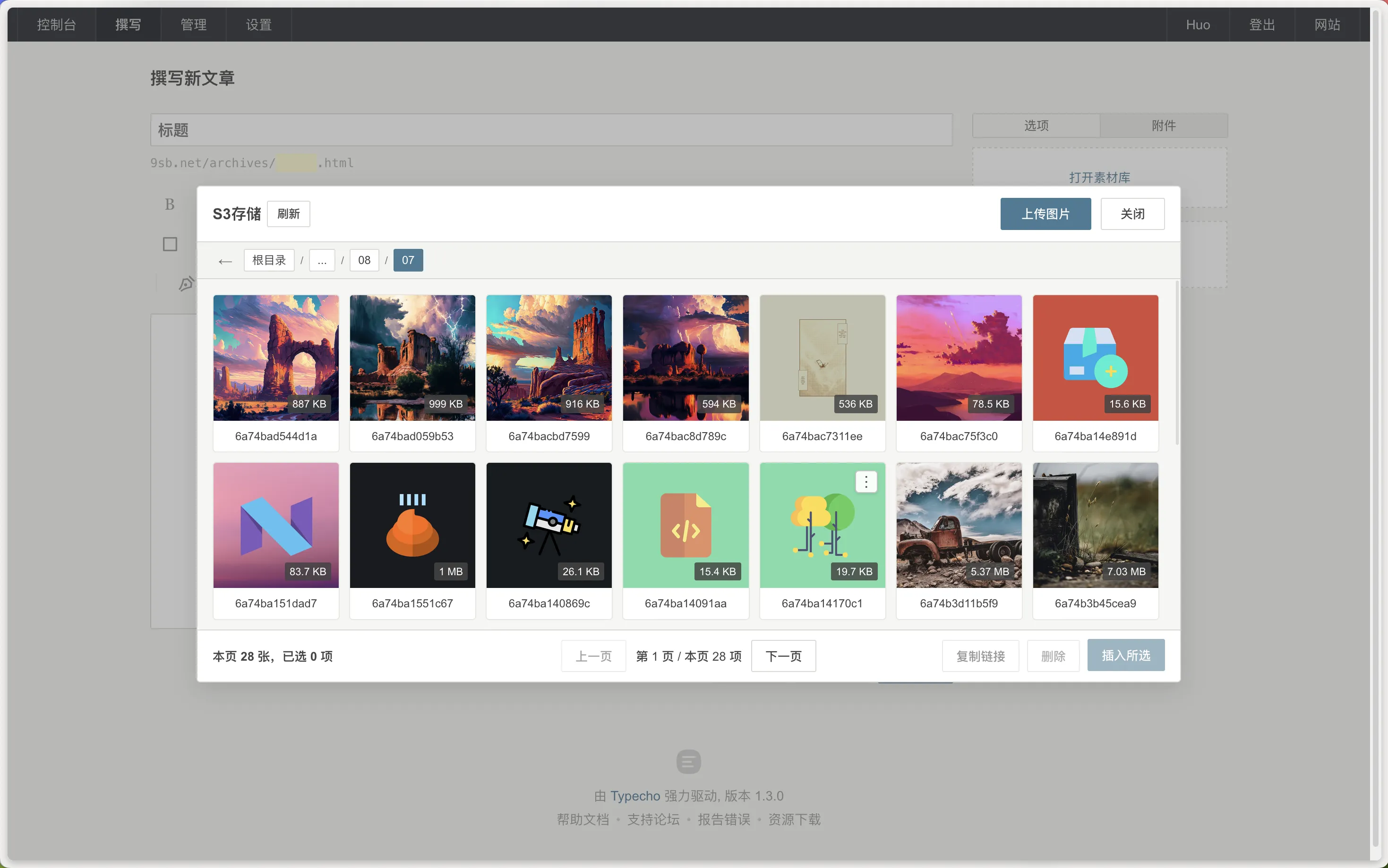
Task: Click the 网站 link in top bar
Action: coord(1327,25)
